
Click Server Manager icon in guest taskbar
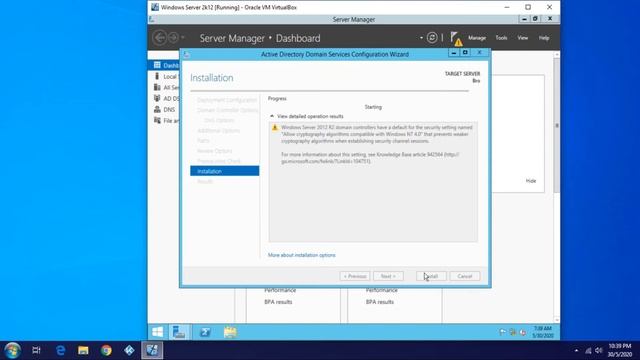tap(179, 332)
